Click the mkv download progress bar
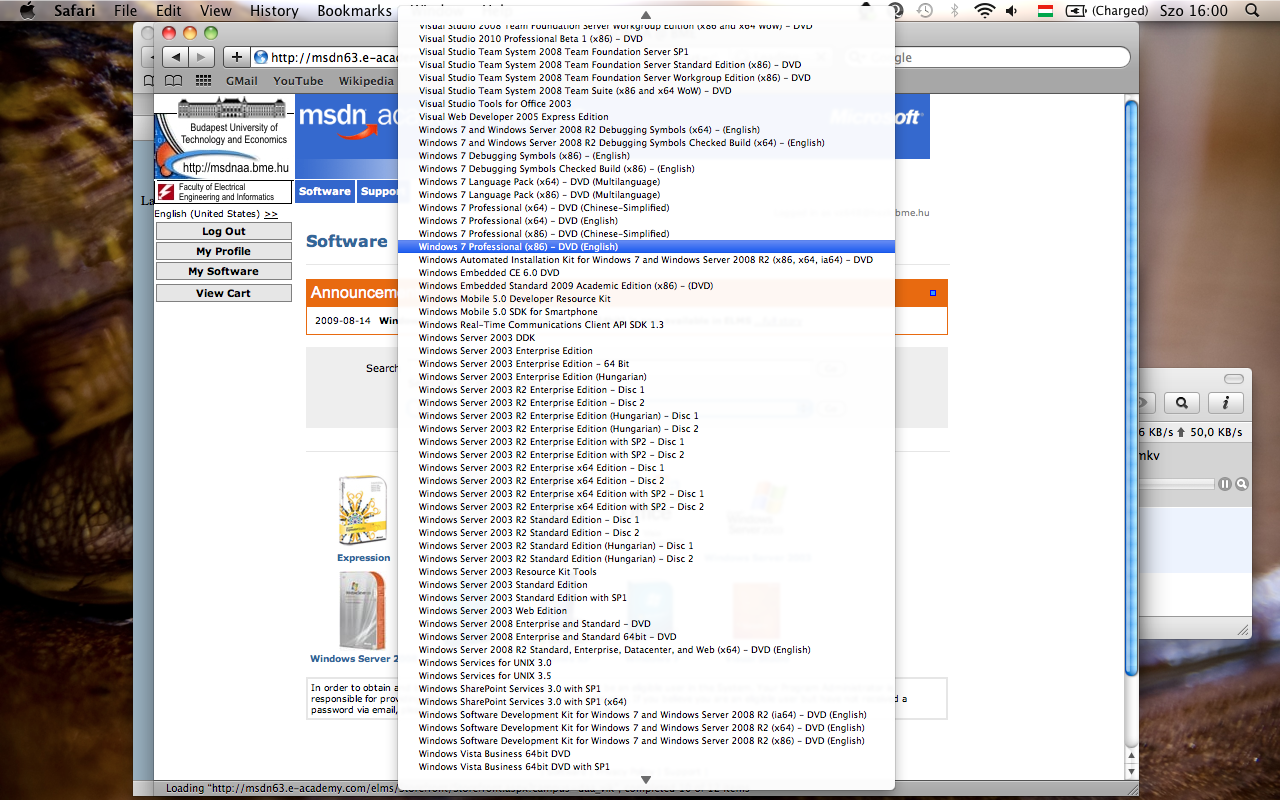The image size is (1280, 800). point(1178,484)
